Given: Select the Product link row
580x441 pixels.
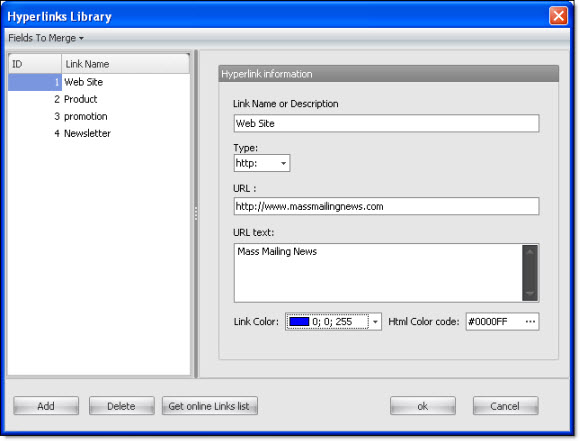Looking at the screenshot, I should [99, 99].
